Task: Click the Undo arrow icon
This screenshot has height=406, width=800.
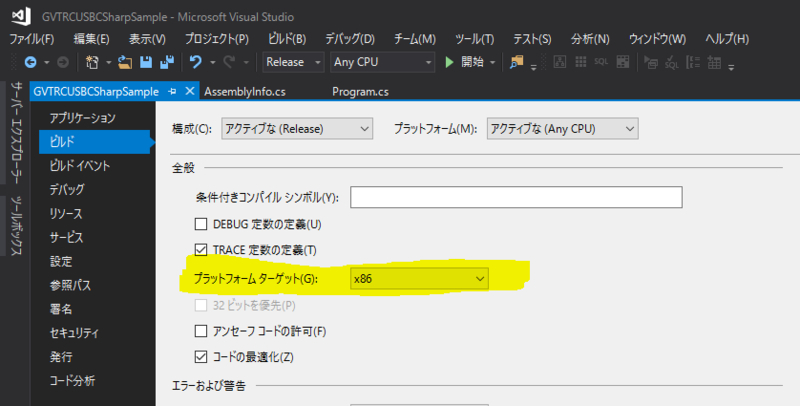Action: coord(195,62)
